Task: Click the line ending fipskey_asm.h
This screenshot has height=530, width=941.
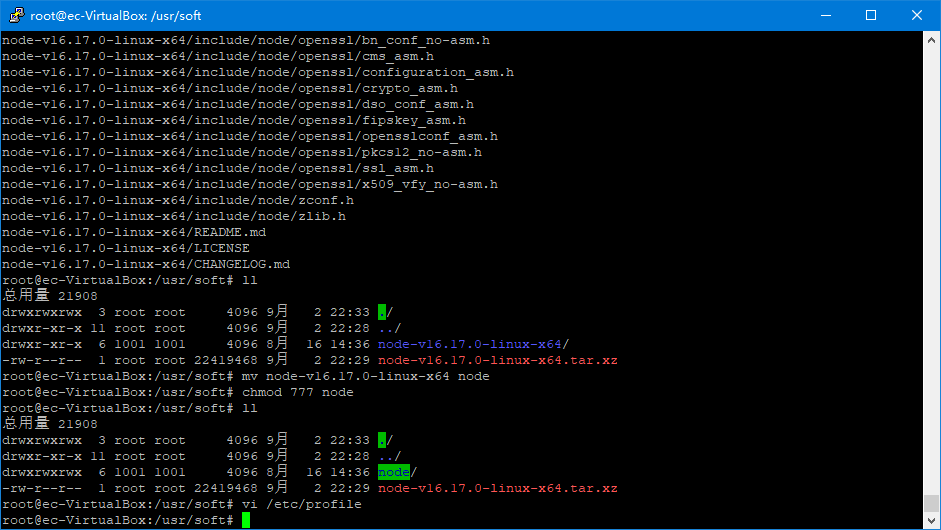Action: coord(234,120)
